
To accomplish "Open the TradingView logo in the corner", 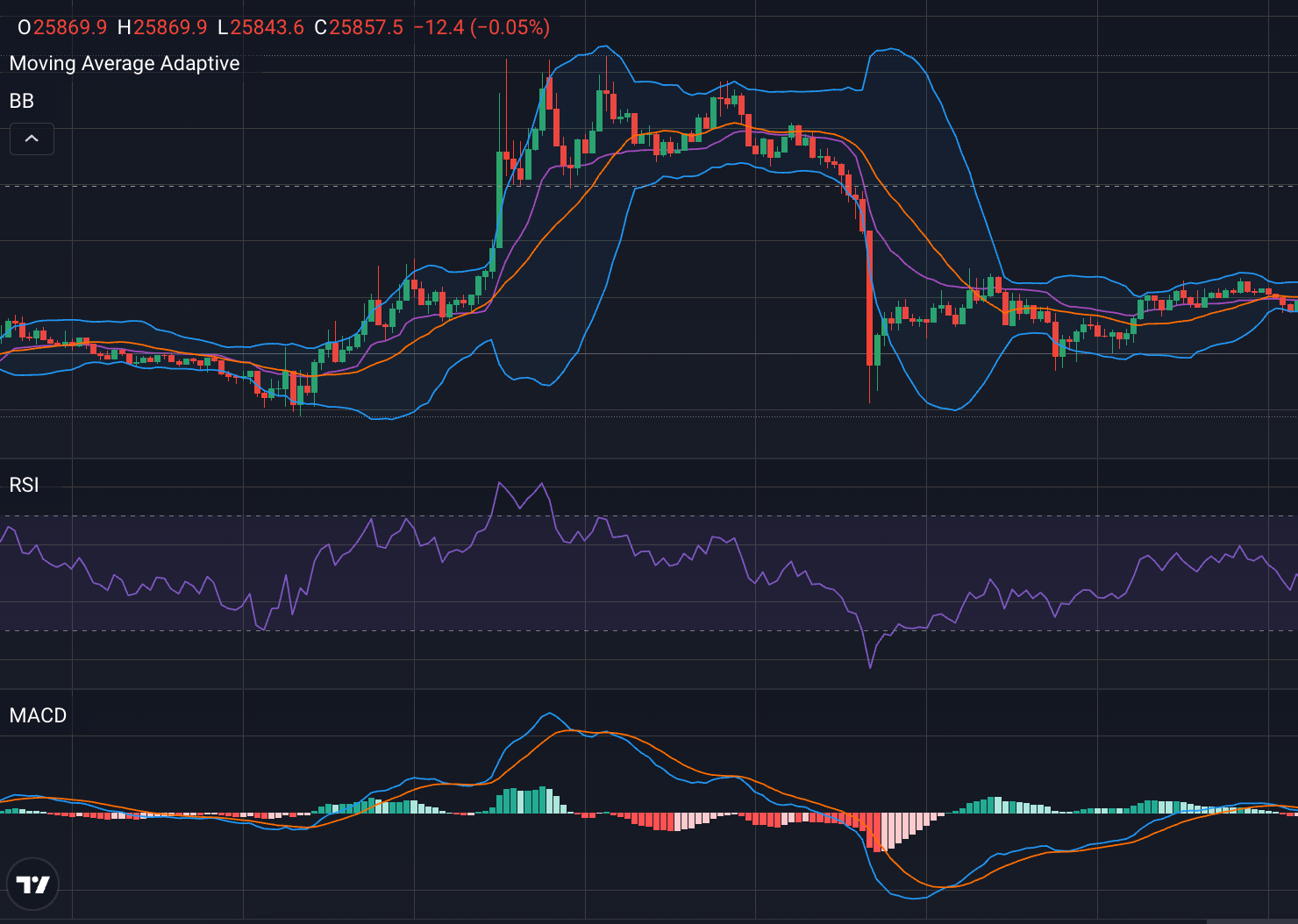I will [x=33, y=884].
